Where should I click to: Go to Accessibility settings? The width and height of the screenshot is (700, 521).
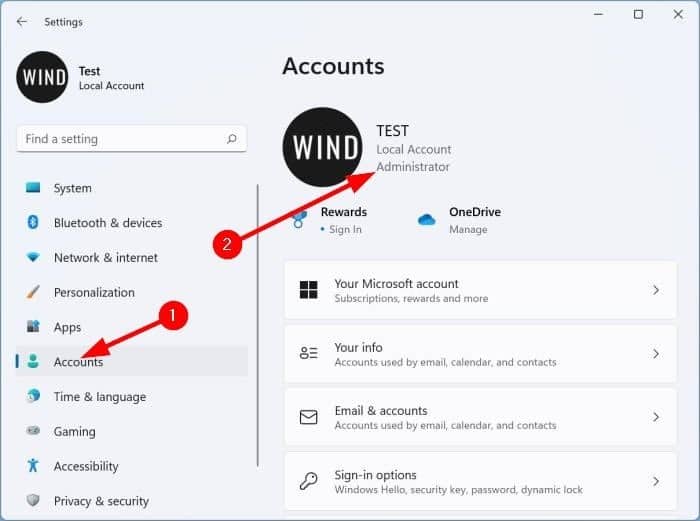coord(132,466)
